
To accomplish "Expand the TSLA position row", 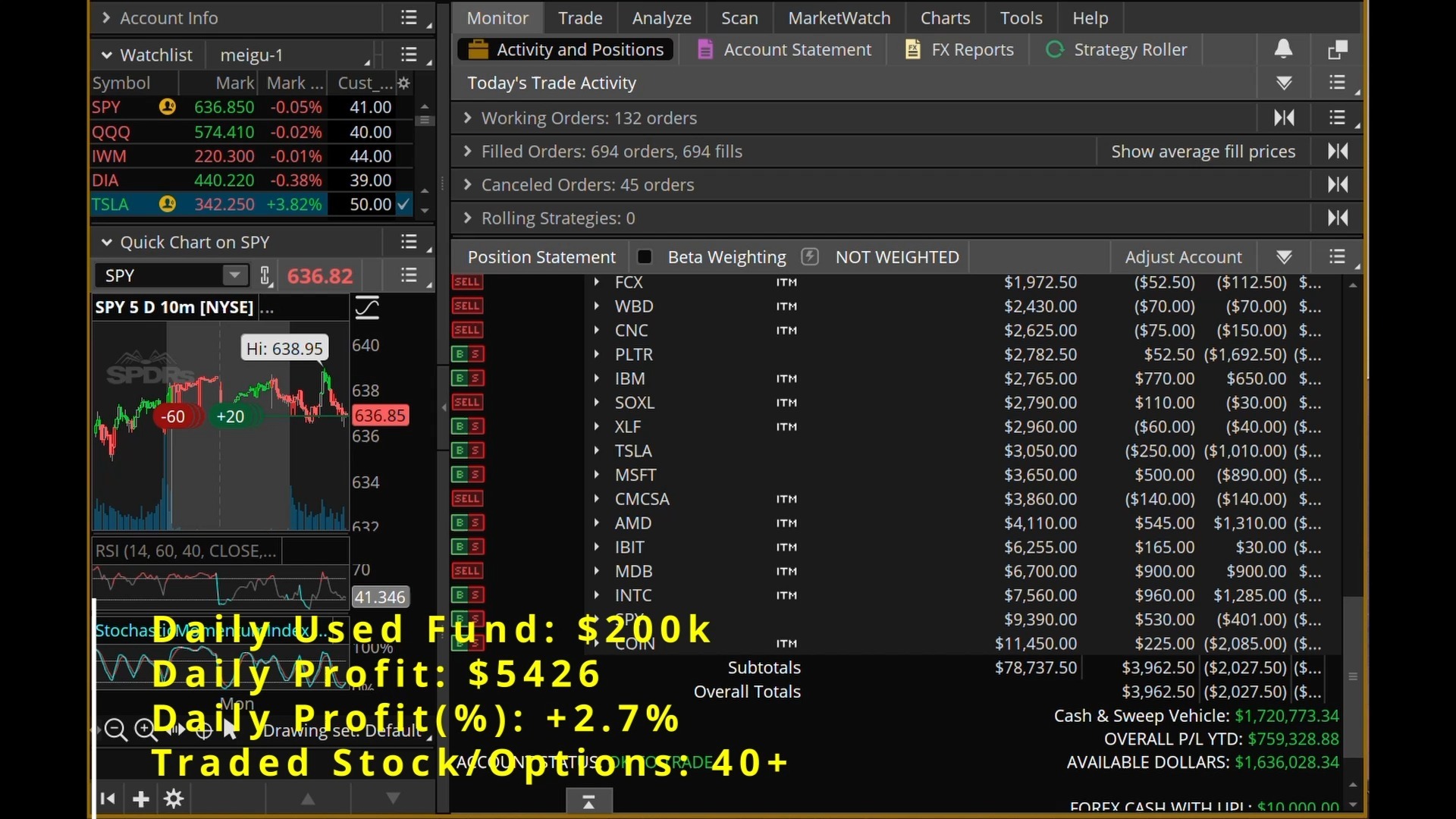I will point(597,450).
